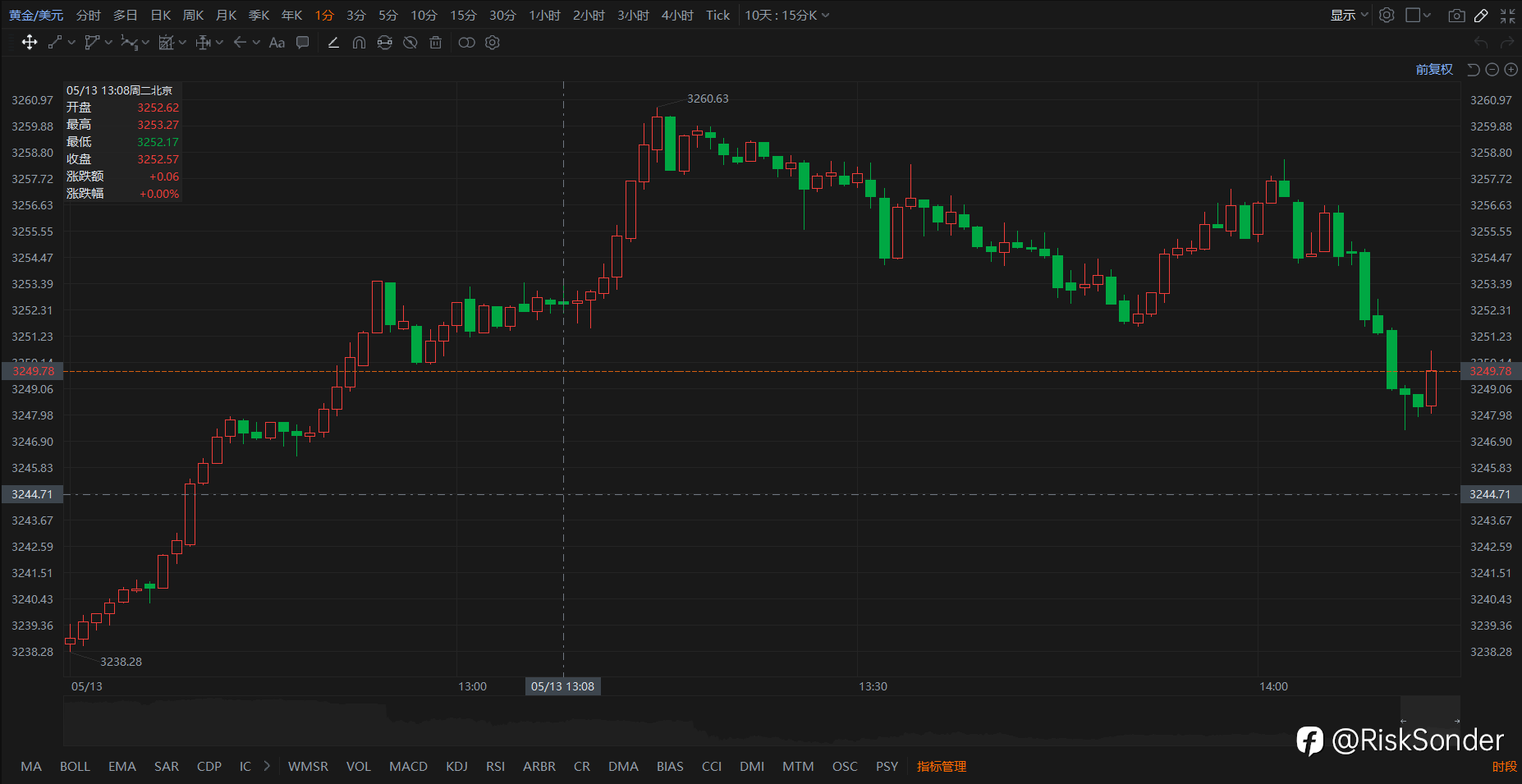Select the 5分 timeframe tab
This screenshot has width=1522, height=784.
click(x=388, y=15)
